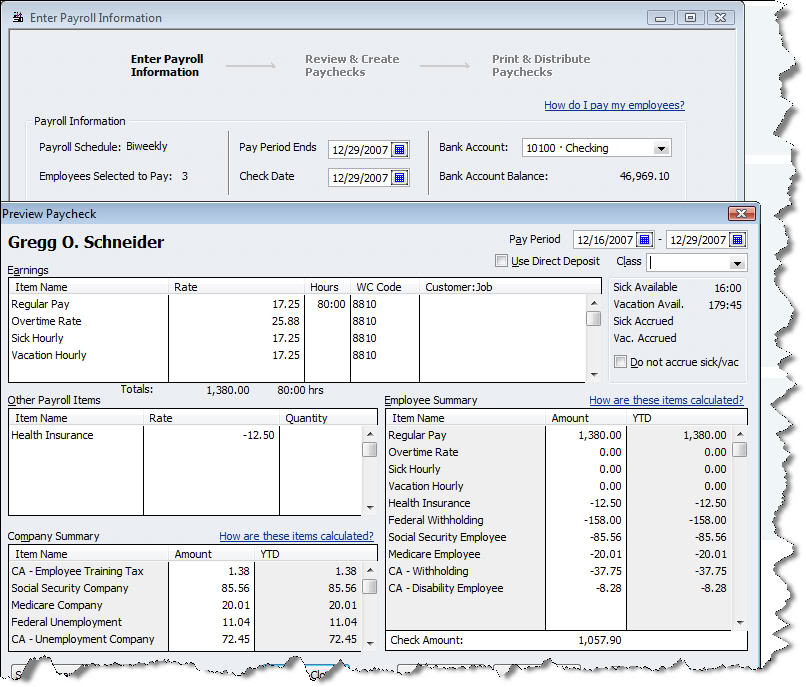Close the Preview Paycheck dialog
This screenshot has height=687, width=806.
740,214
